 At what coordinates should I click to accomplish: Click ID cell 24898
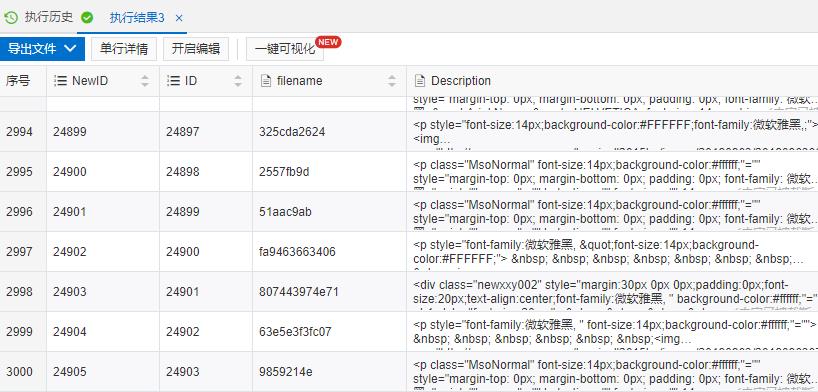tap(206, 172)
